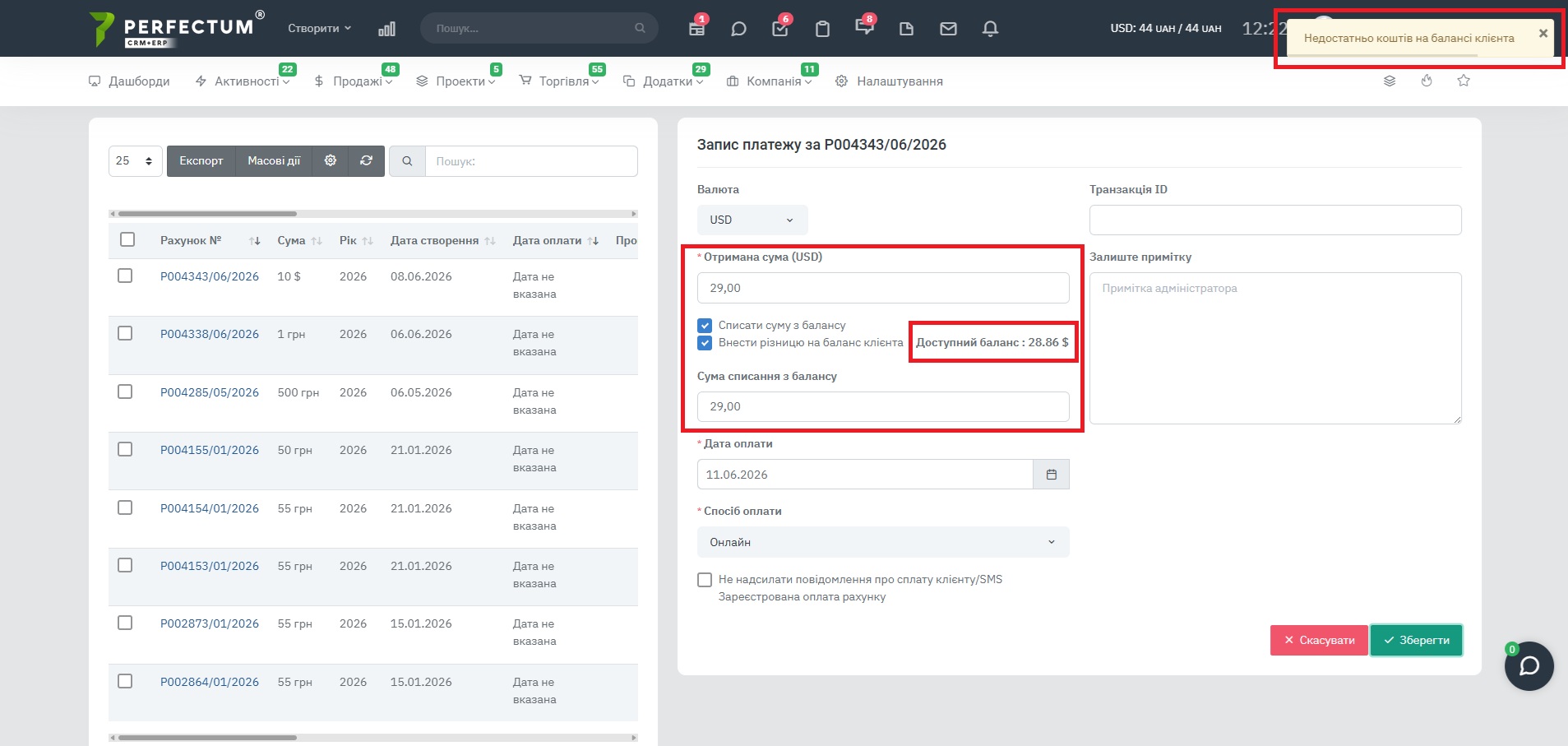
Task: Open the calendar icon with badge 1
Action: point(696,29)
